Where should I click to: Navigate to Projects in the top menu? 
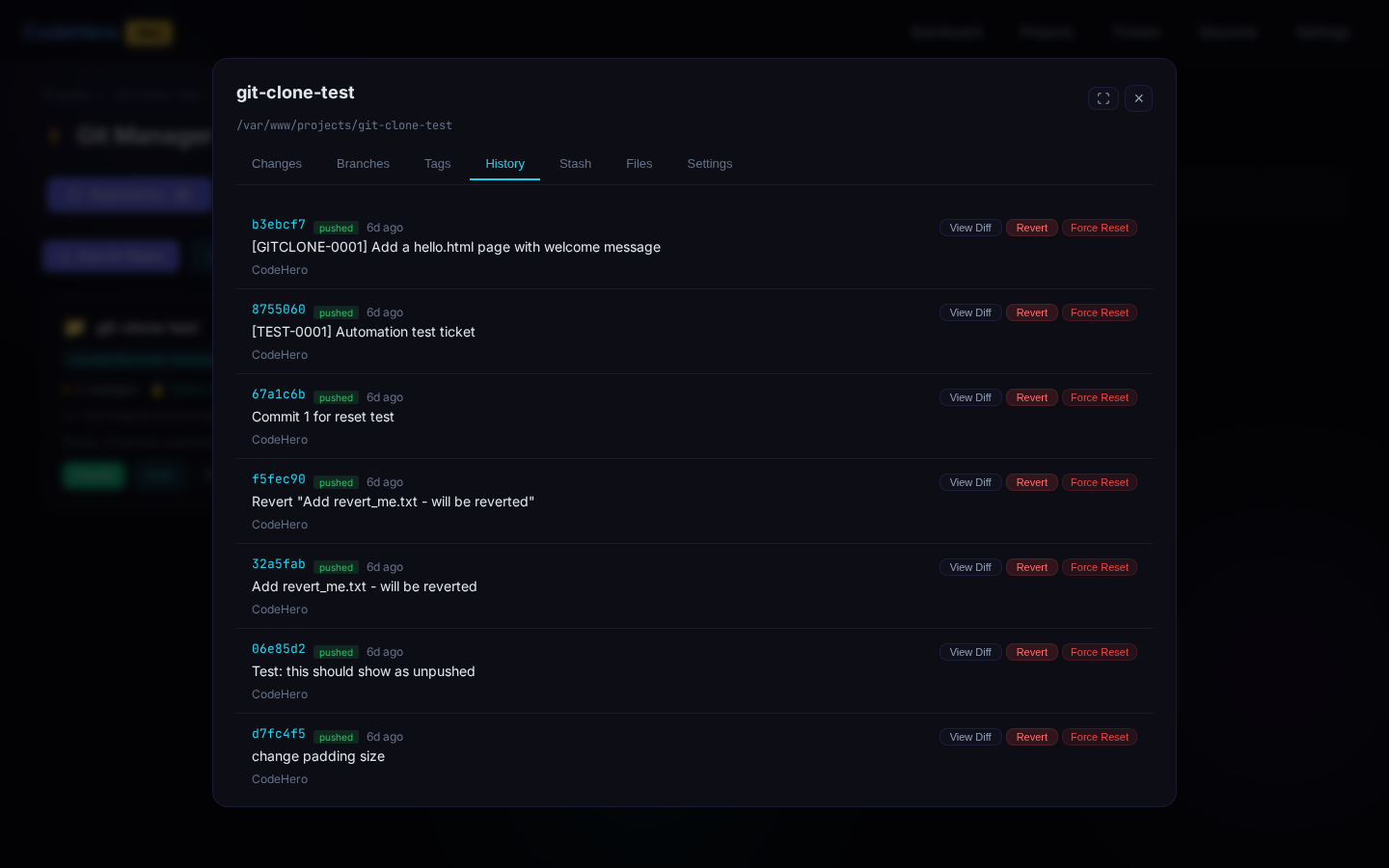[1047, 32]
